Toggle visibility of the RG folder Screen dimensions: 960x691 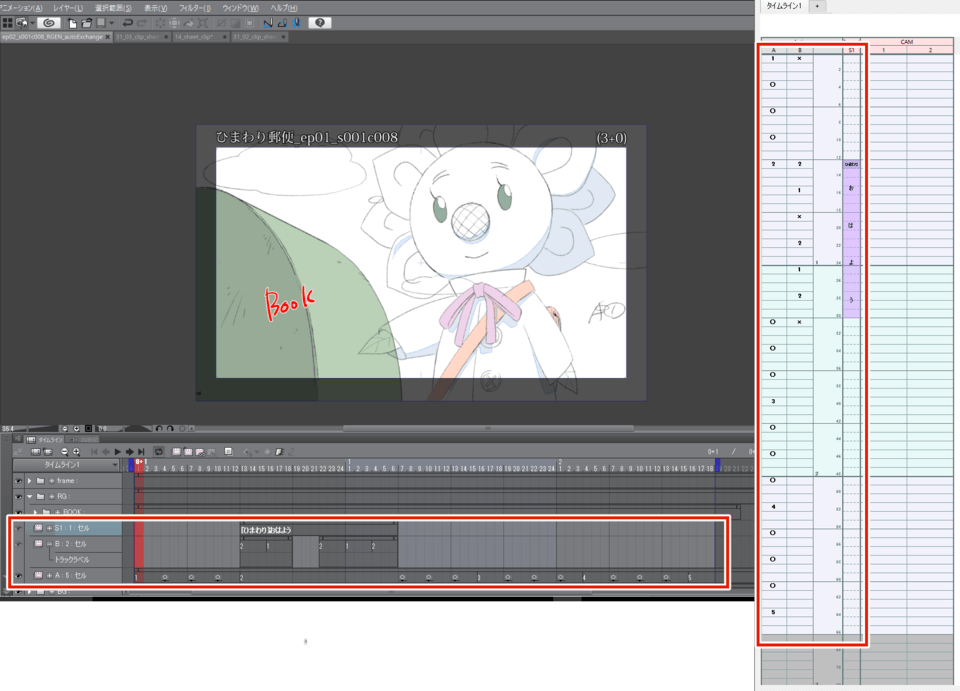(18, 496)
